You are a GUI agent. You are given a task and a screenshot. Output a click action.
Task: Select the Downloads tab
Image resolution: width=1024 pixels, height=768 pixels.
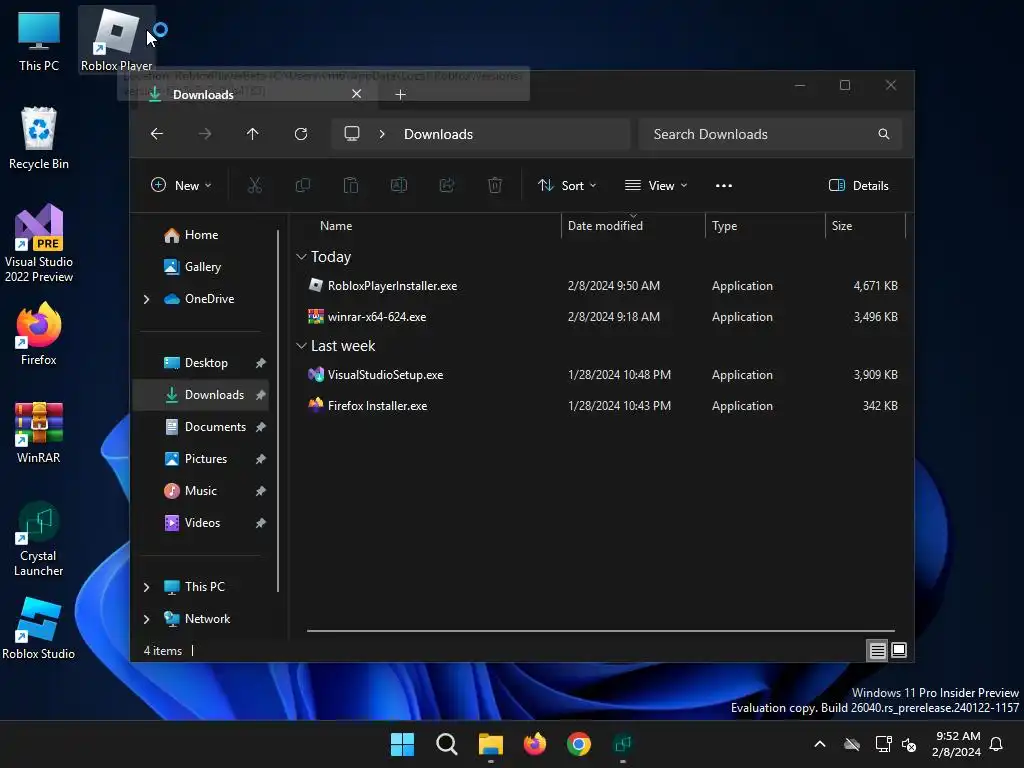(255, 95)
